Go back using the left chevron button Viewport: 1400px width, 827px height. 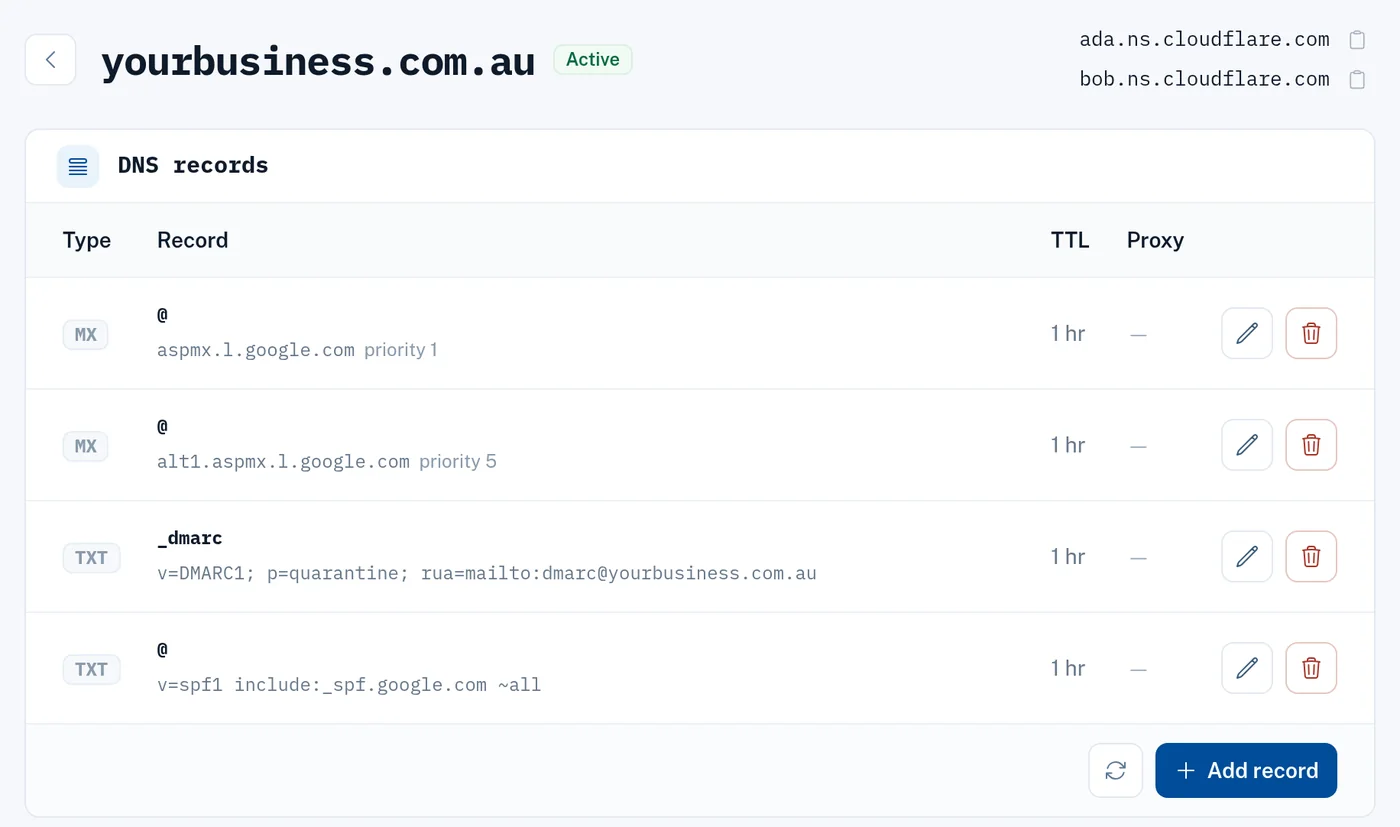[51, 60]
